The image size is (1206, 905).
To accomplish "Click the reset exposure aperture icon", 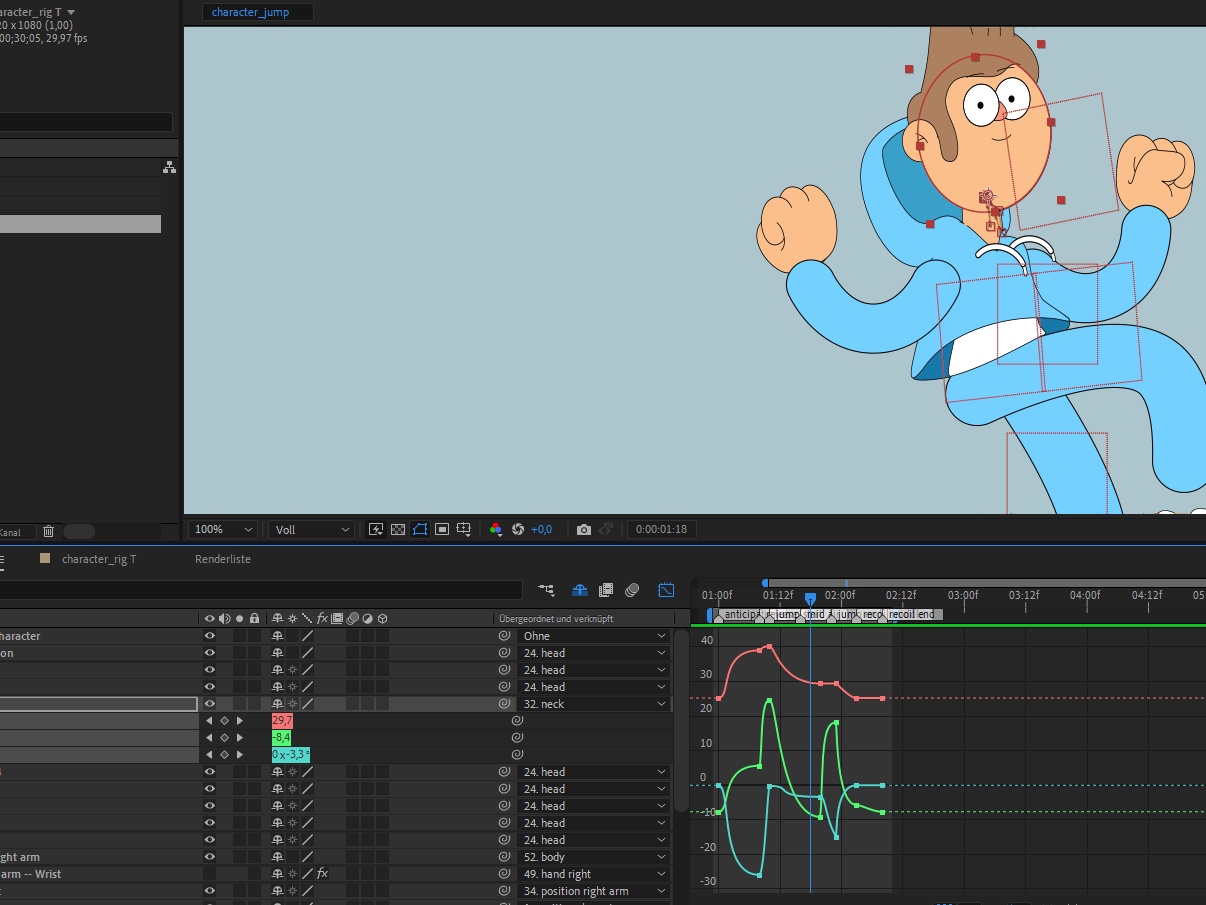I will tap(518, 529).
